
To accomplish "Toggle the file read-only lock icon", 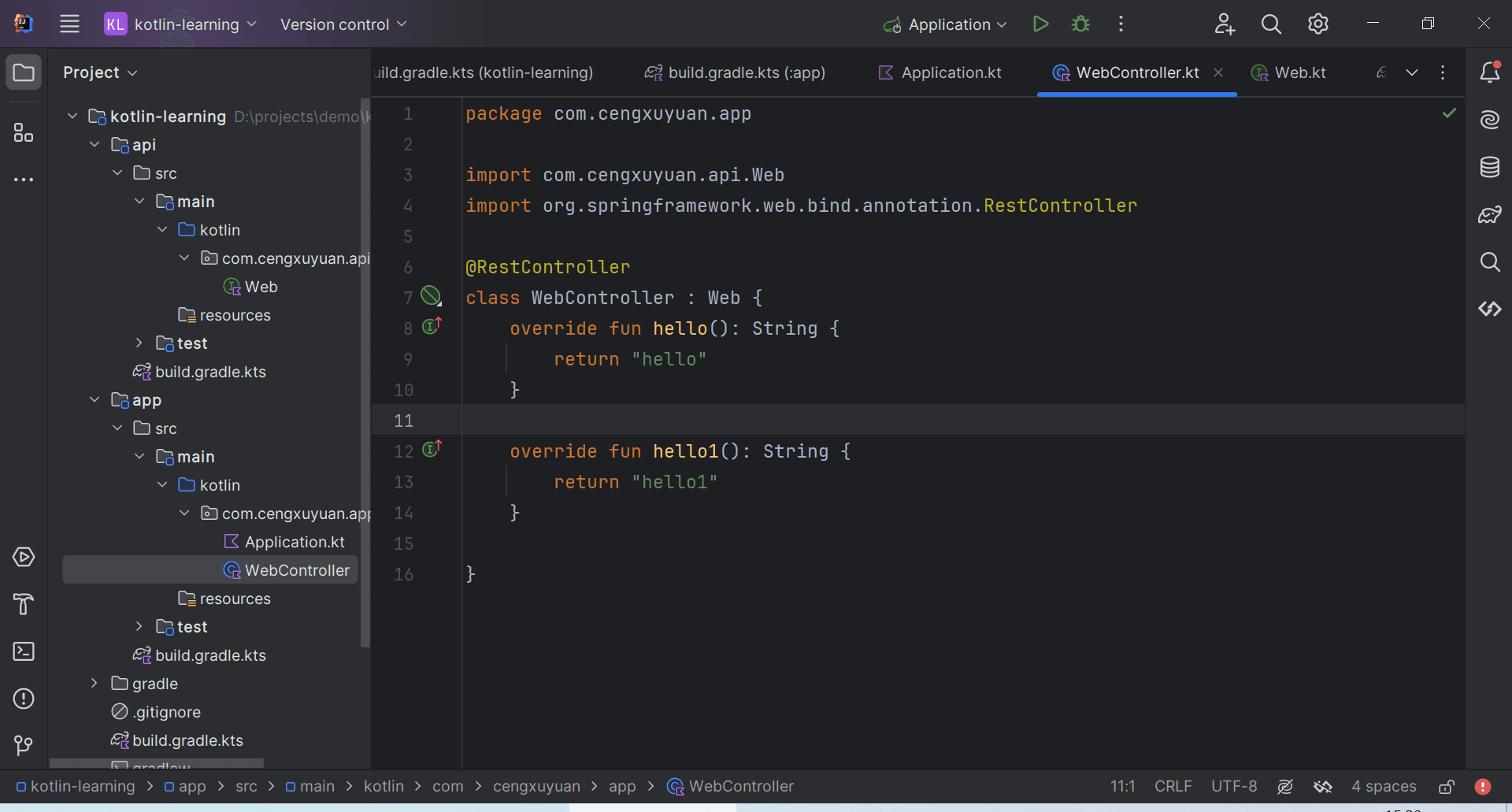I will tap(1447, 786).
